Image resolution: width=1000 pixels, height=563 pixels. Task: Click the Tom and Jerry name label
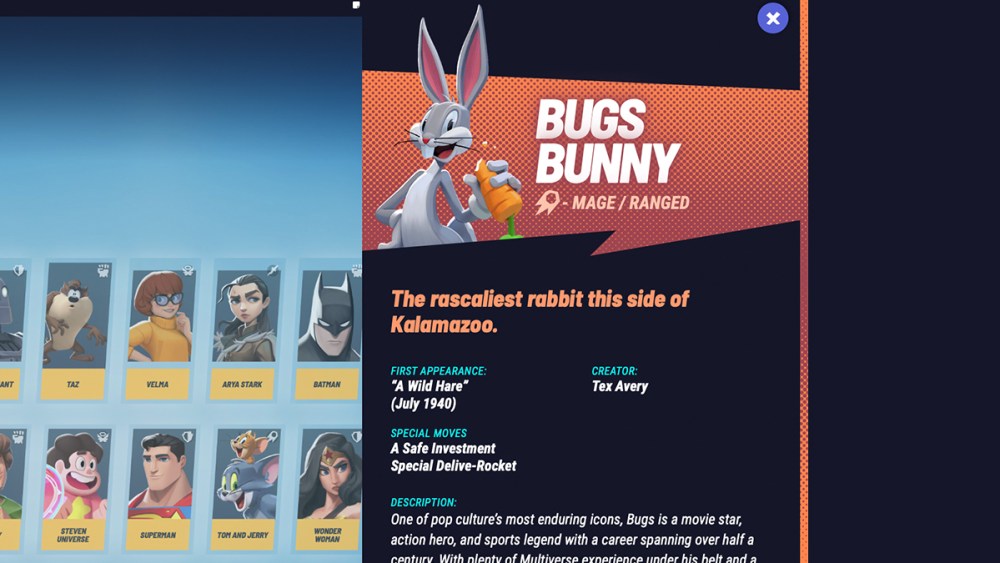242,535
